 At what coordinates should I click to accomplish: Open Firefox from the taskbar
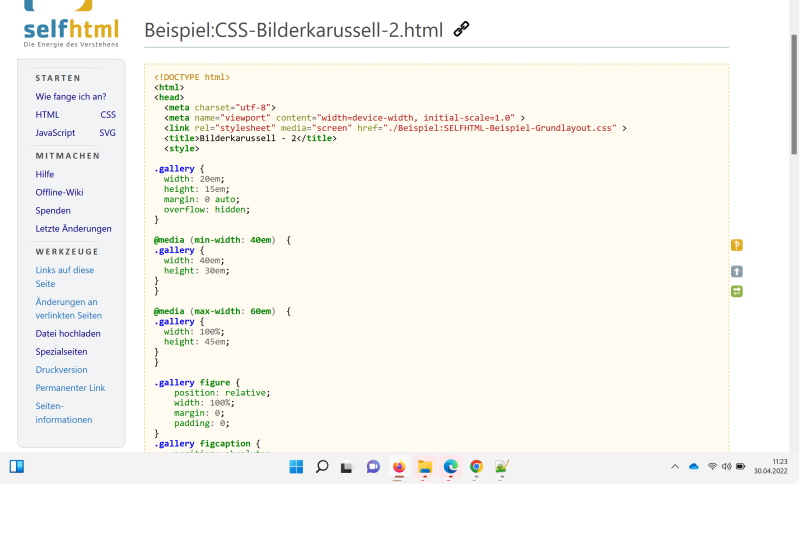(399, 467)
